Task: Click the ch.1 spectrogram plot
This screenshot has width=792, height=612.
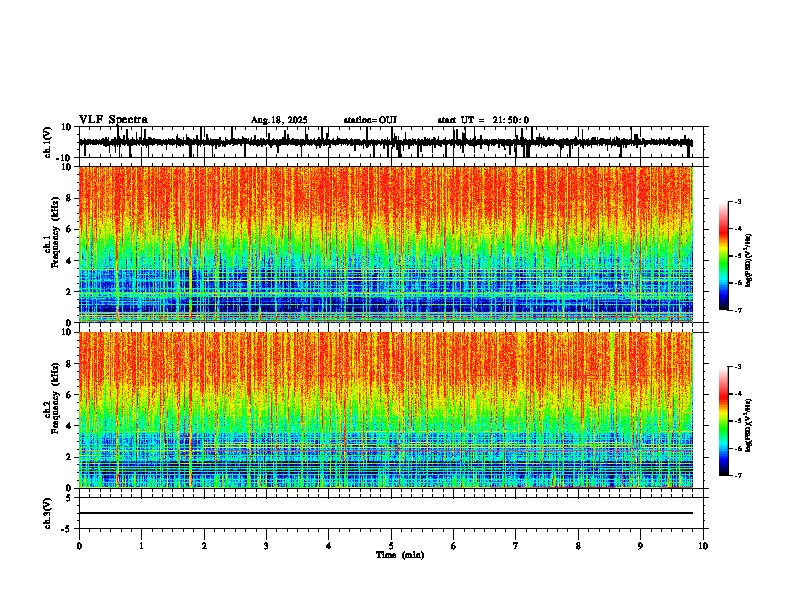Action: pos(386,244)
